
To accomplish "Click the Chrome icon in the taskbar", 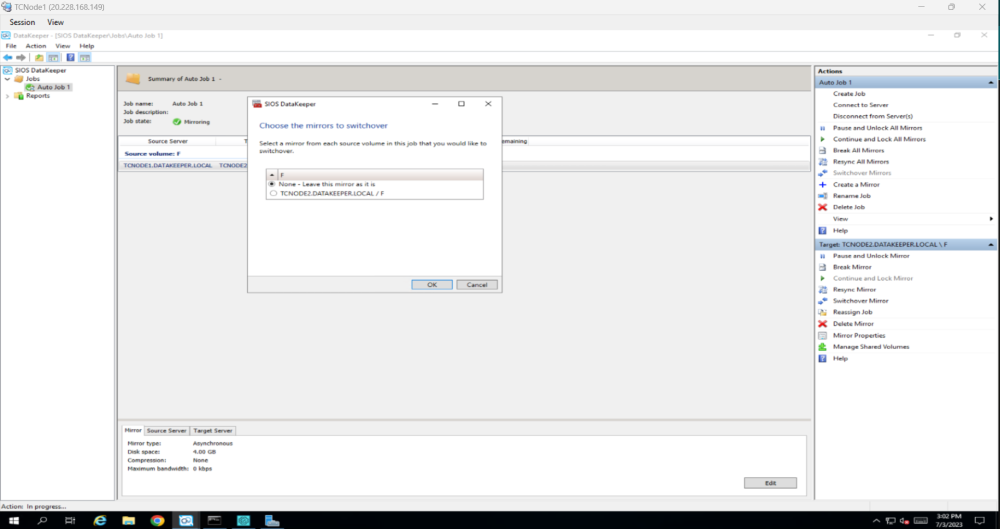I will pos(157,520).
